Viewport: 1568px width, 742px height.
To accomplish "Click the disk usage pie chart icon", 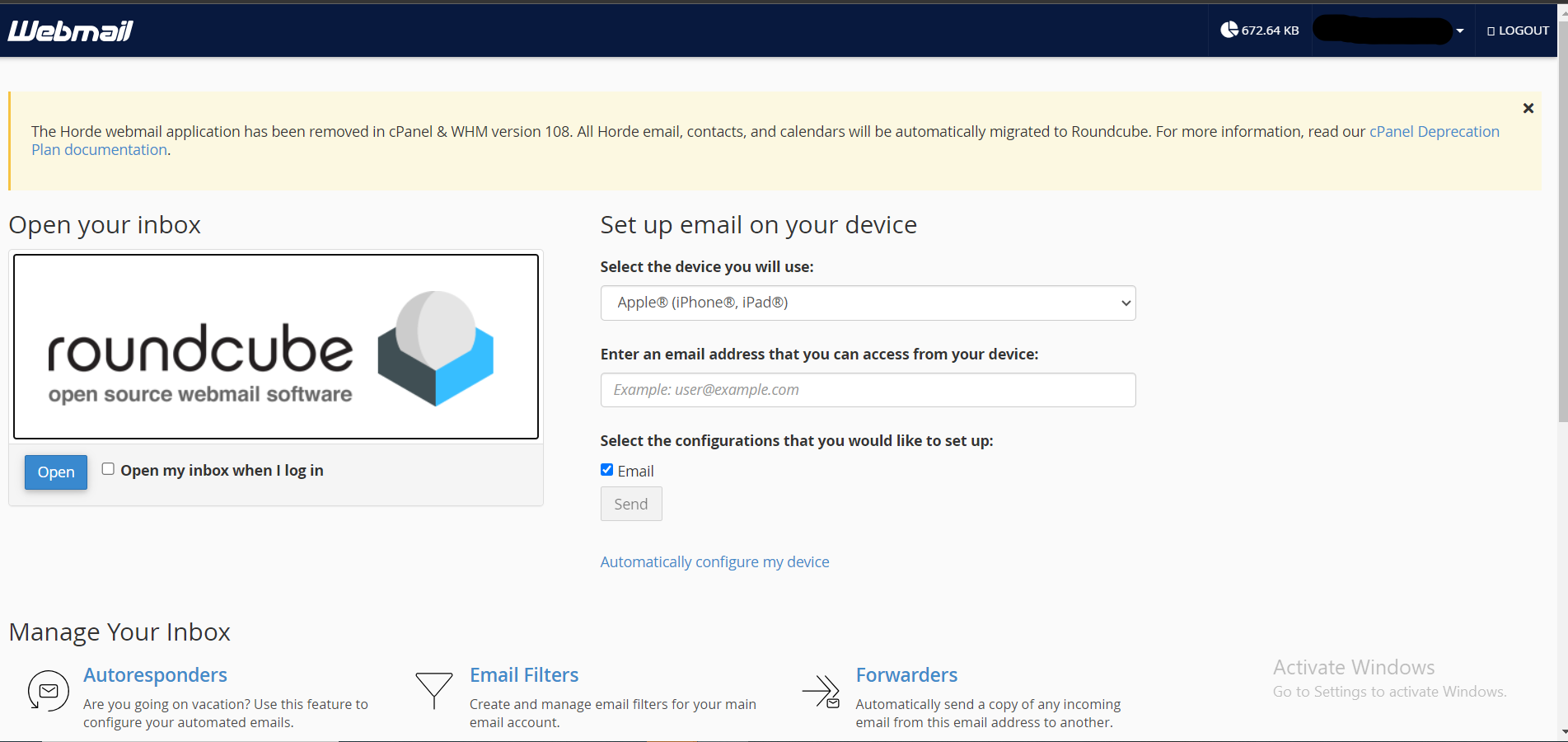I will [1229, 30].
